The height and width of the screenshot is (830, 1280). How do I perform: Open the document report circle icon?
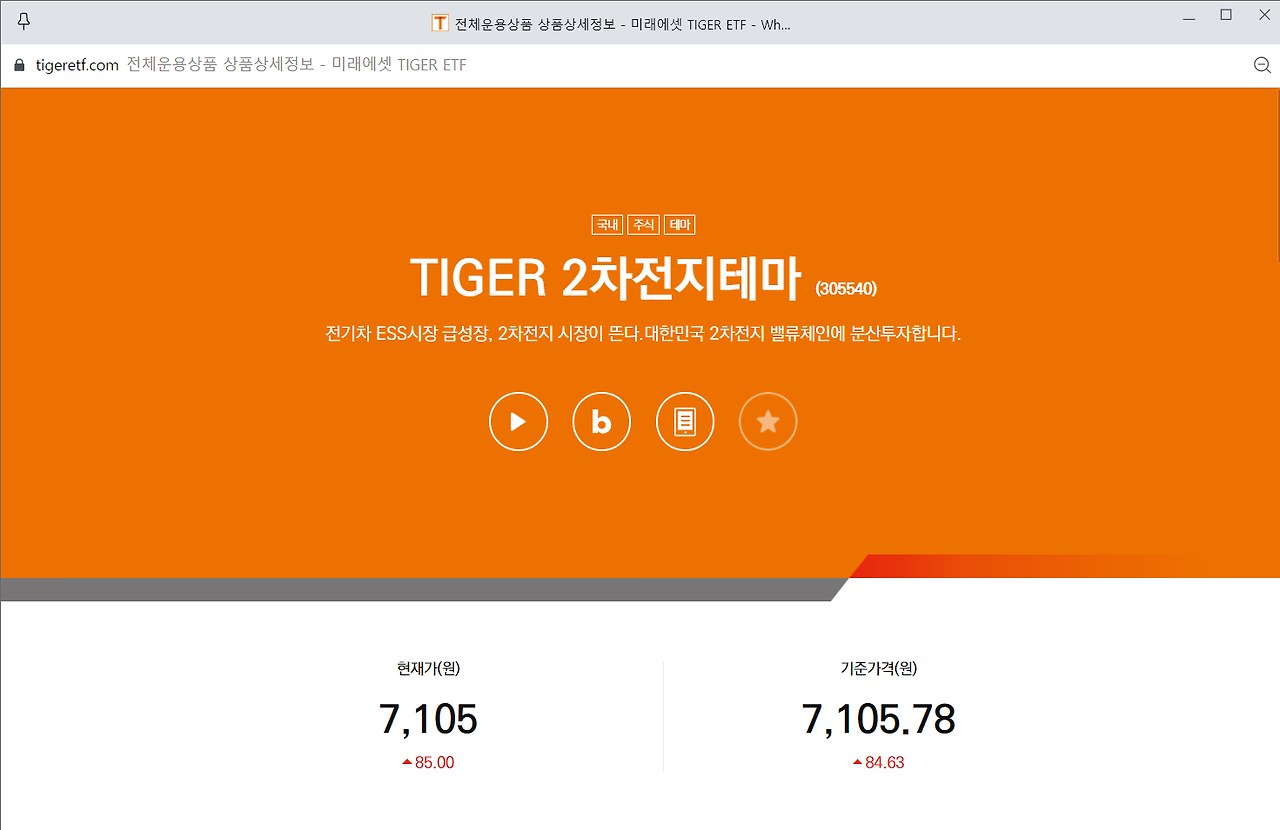click(x=685, y=422)
